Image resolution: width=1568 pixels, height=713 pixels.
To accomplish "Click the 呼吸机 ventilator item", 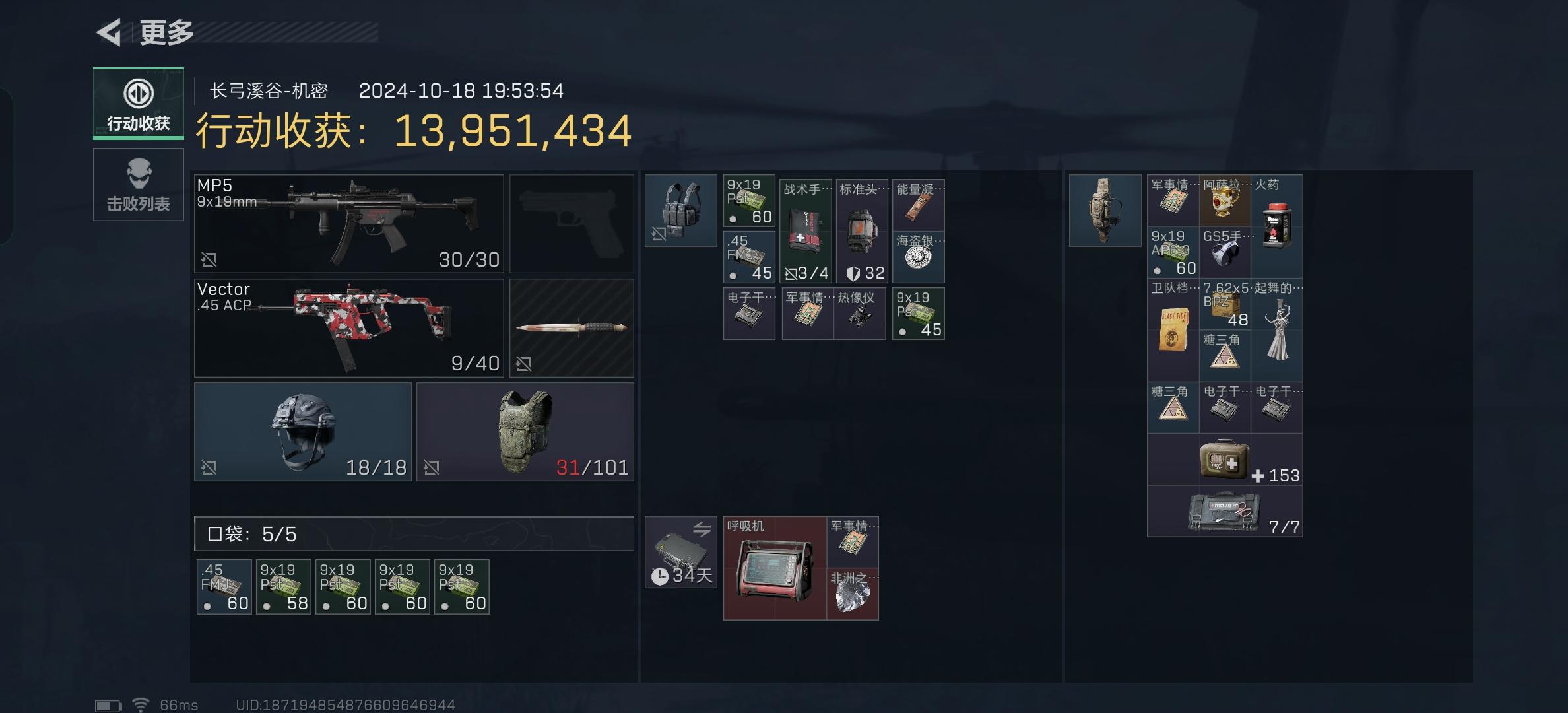I will click(x=775, y=568).
